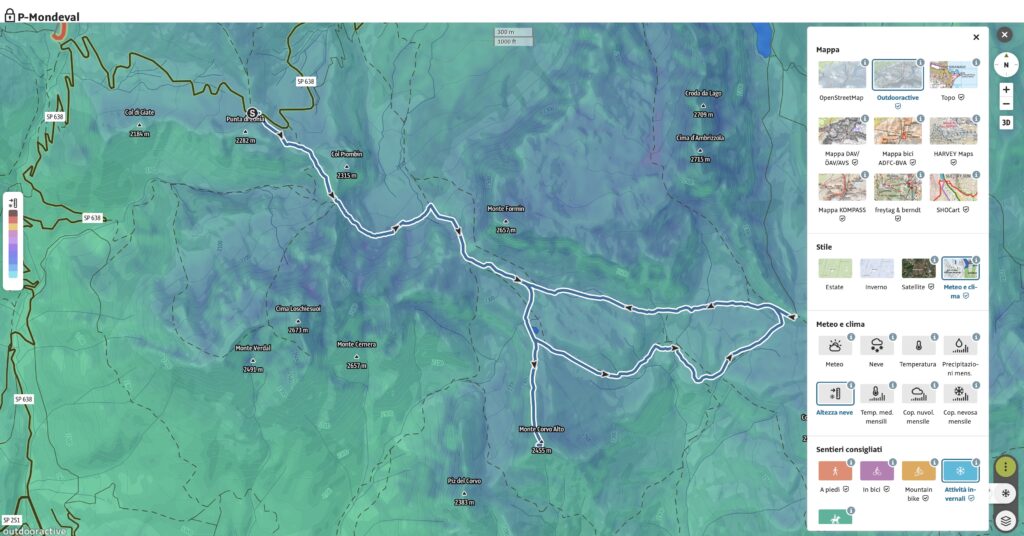Image resolution: width=1024 pixels, height=536 pixels.
Task: Select the Topo map thumbnail
Action: click(953, 75)
